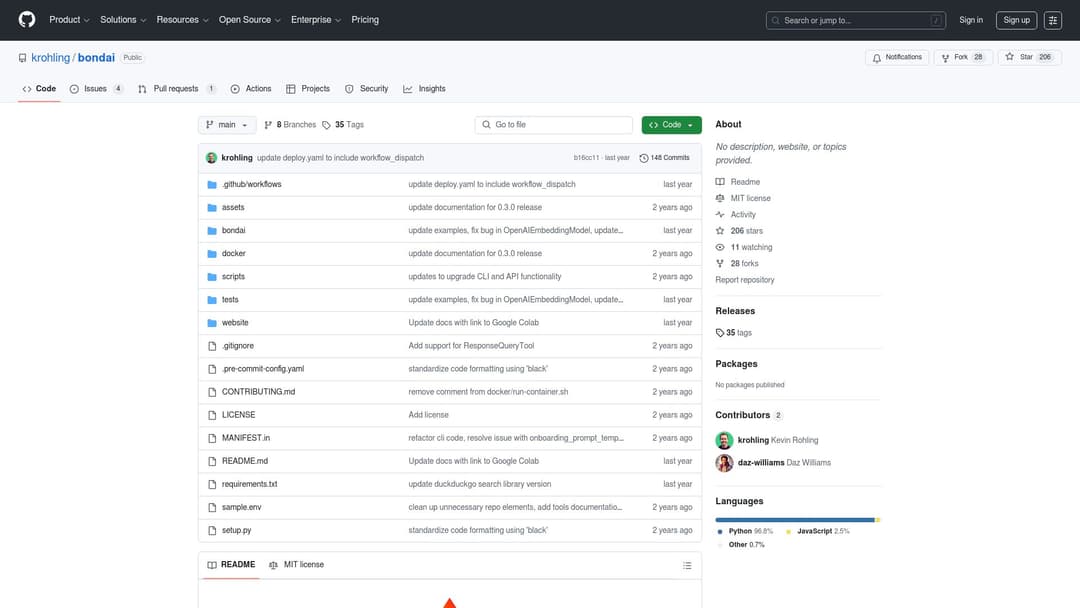The image size is (1080, 608).
Task: Click the notifications bell icon
Action: click(x=876, y=58)
